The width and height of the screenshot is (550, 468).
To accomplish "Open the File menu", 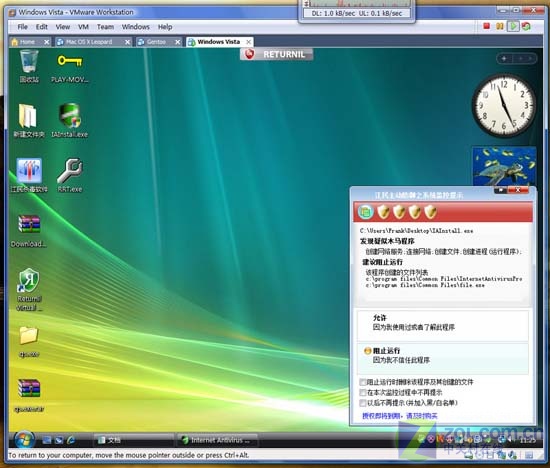I will click(x=22, y=27).
